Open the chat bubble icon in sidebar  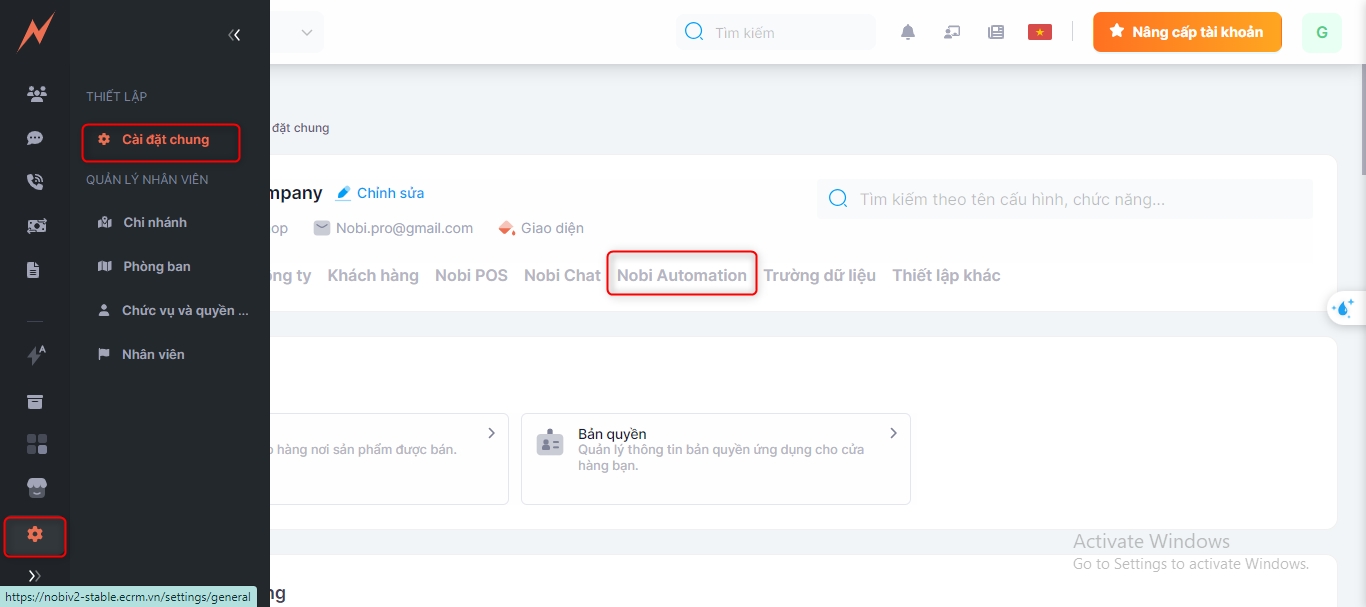36,138
